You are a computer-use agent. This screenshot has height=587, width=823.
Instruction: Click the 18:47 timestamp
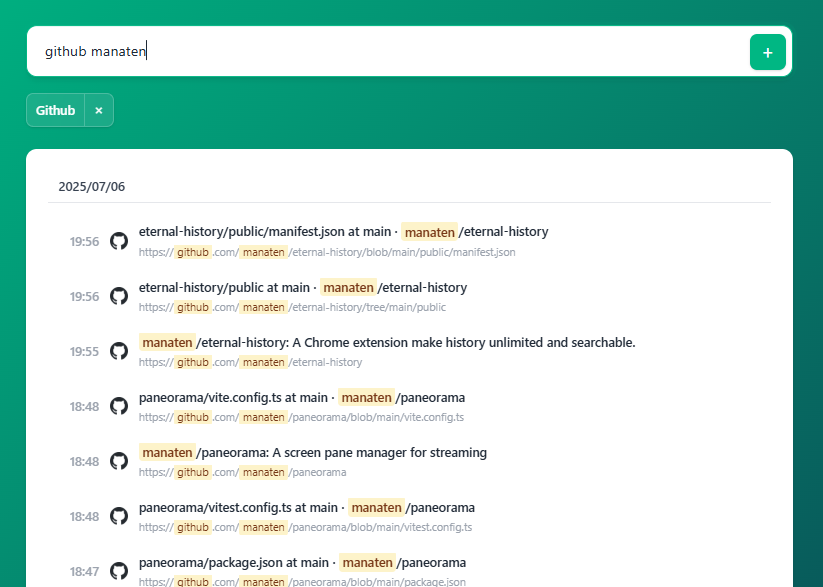coord(85,572)
